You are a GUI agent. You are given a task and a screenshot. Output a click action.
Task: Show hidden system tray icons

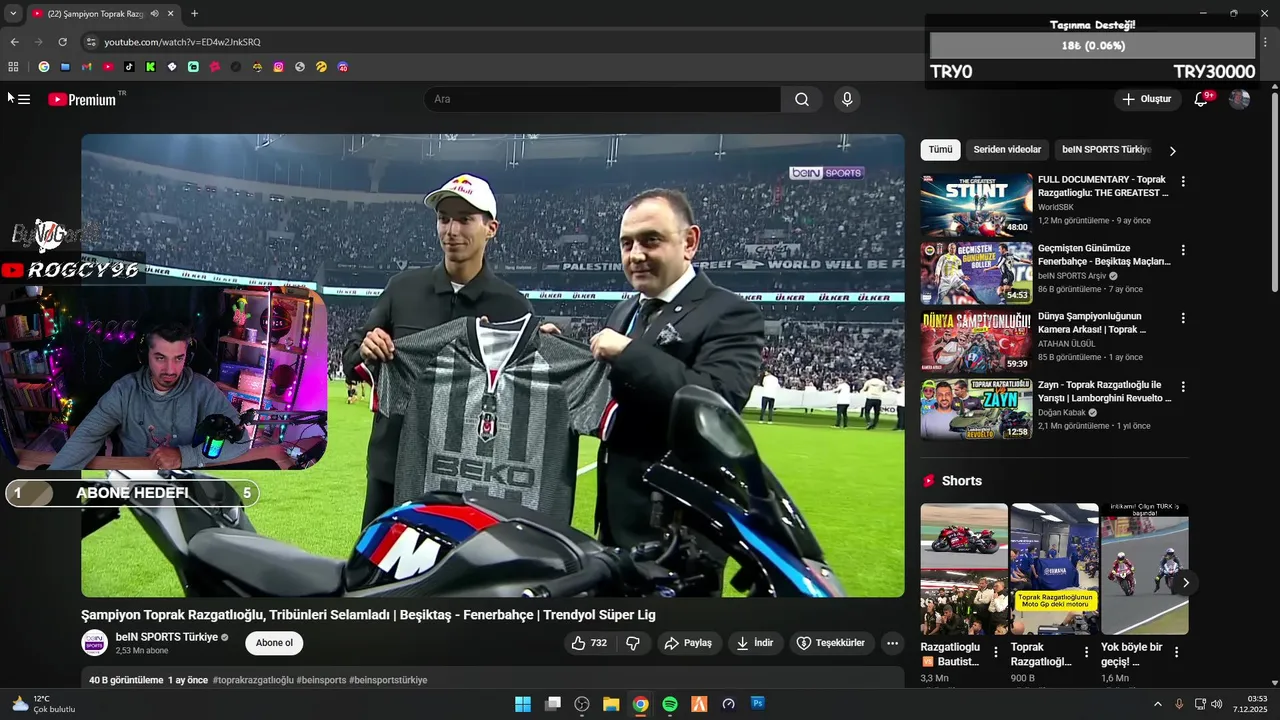[x=1158, y=704]
